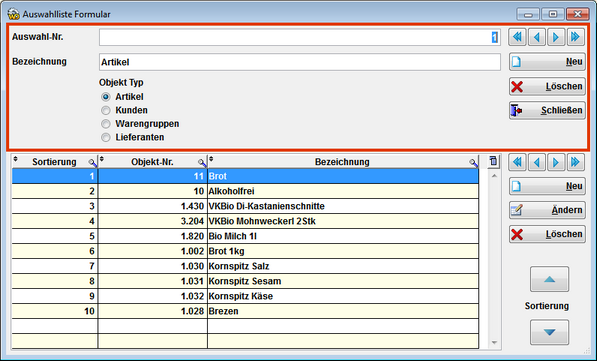This screenshot has width=597, height=361.
Task: Select the Kornspitz Sesam row
Action: [x=245, y=281]
